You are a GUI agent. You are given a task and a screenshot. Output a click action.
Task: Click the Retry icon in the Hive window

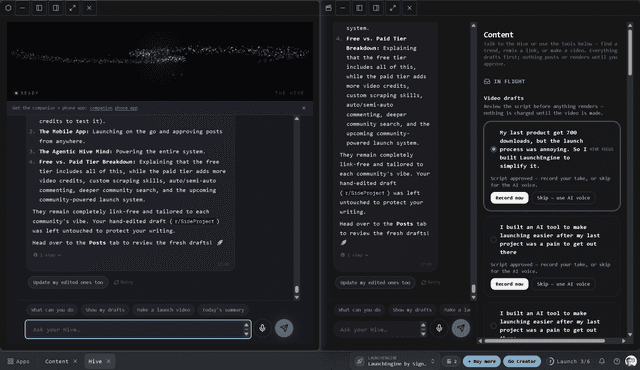[116, 282]
